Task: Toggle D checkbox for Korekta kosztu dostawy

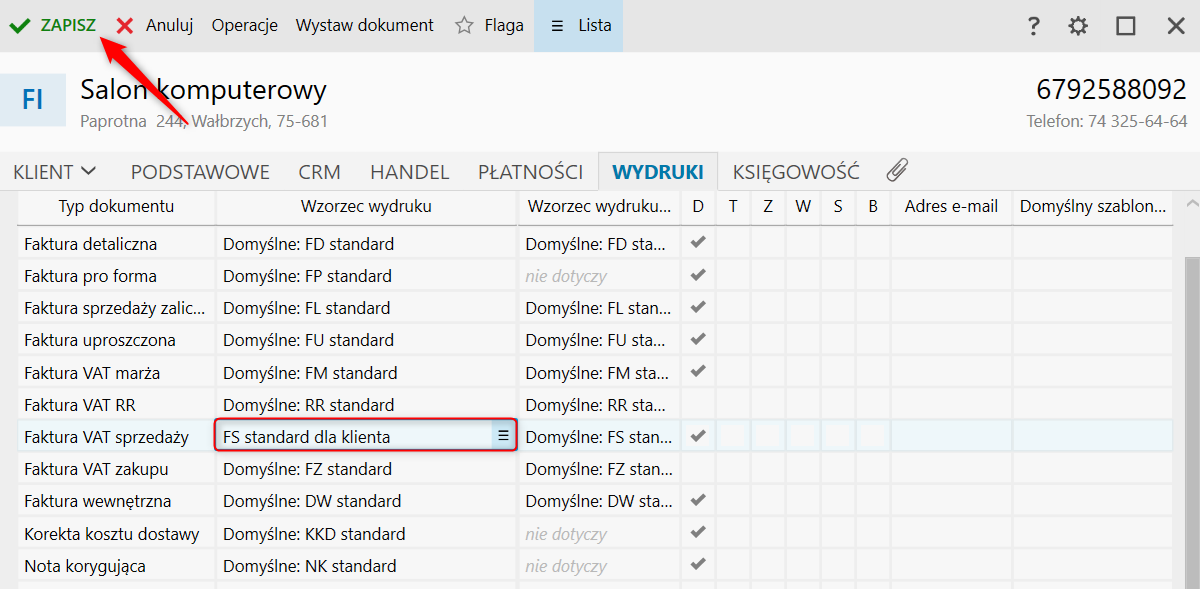Action: 698,533
